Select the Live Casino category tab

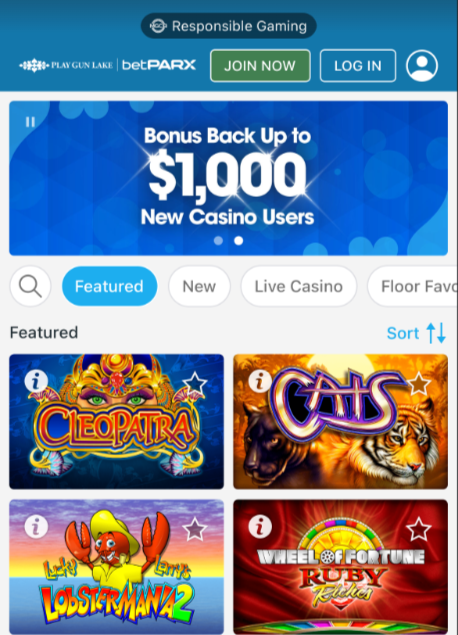click(299, 286)
